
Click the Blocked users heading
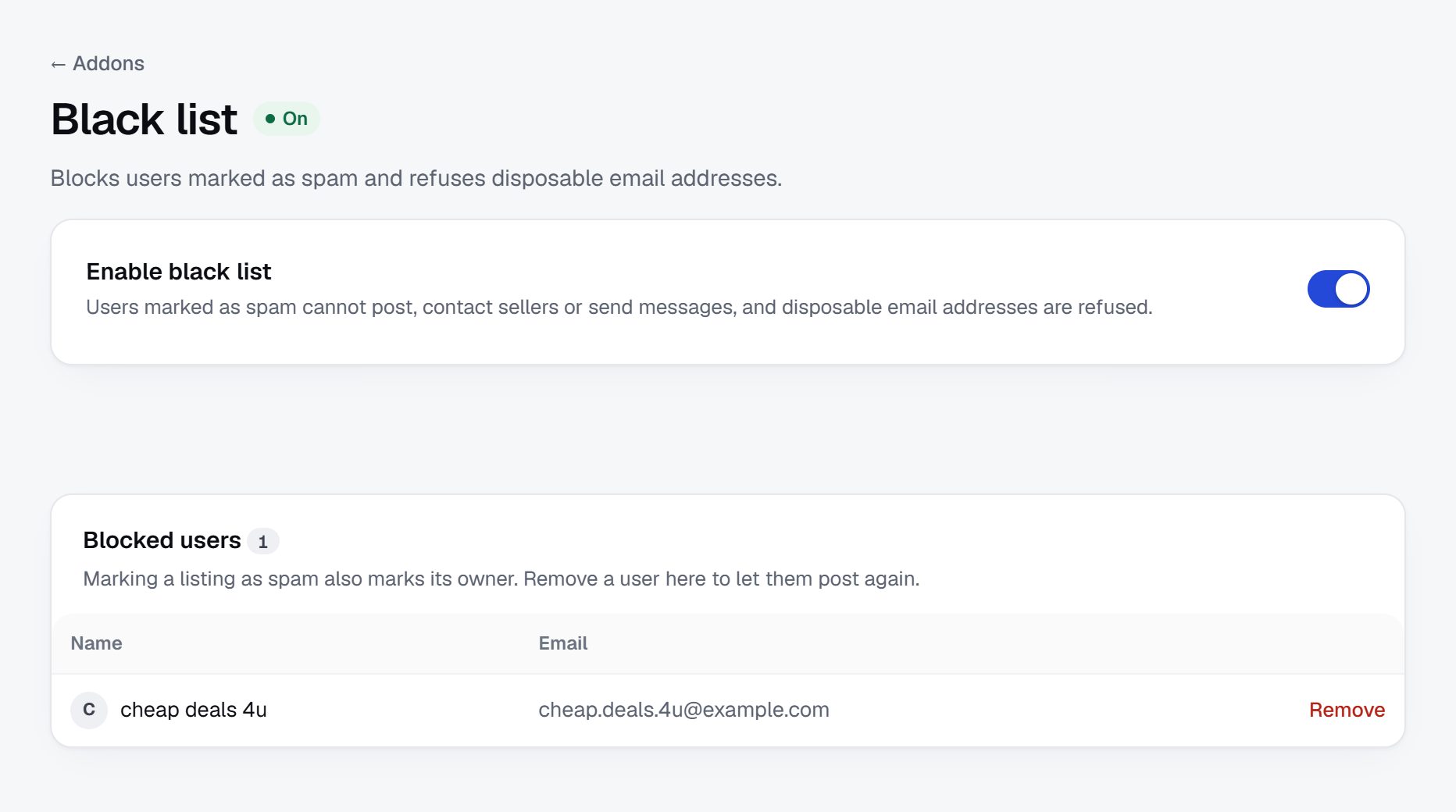coord(162,540)
